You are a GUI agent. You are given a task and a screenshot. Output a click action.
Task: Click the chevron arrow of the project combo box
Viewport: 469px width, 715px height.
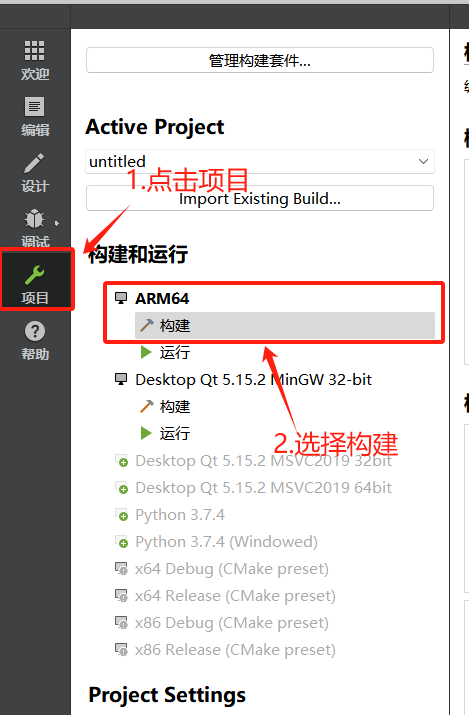click(423, 161)
